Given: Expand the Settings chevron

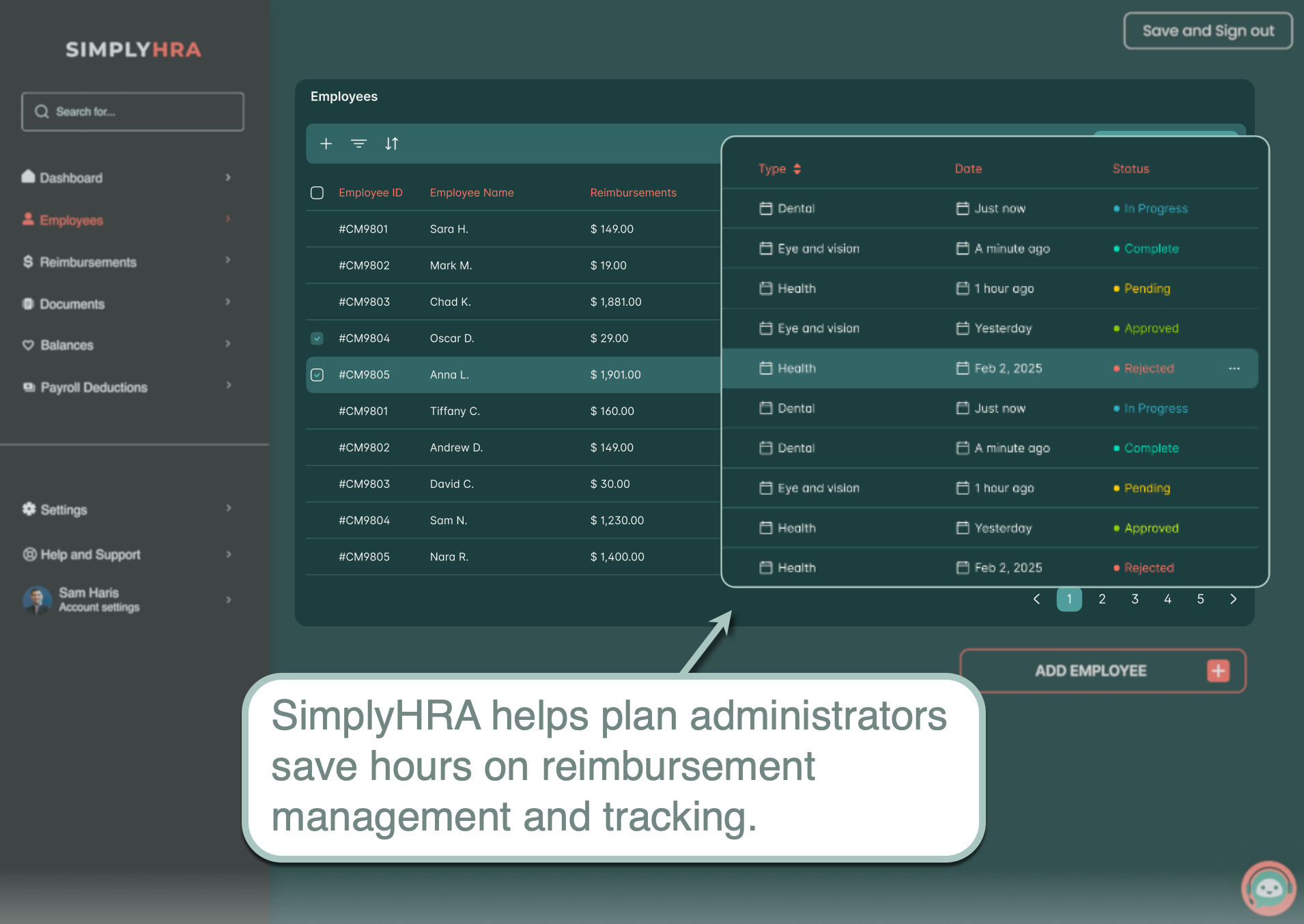Looking at the screenshot, I should 228,508.
